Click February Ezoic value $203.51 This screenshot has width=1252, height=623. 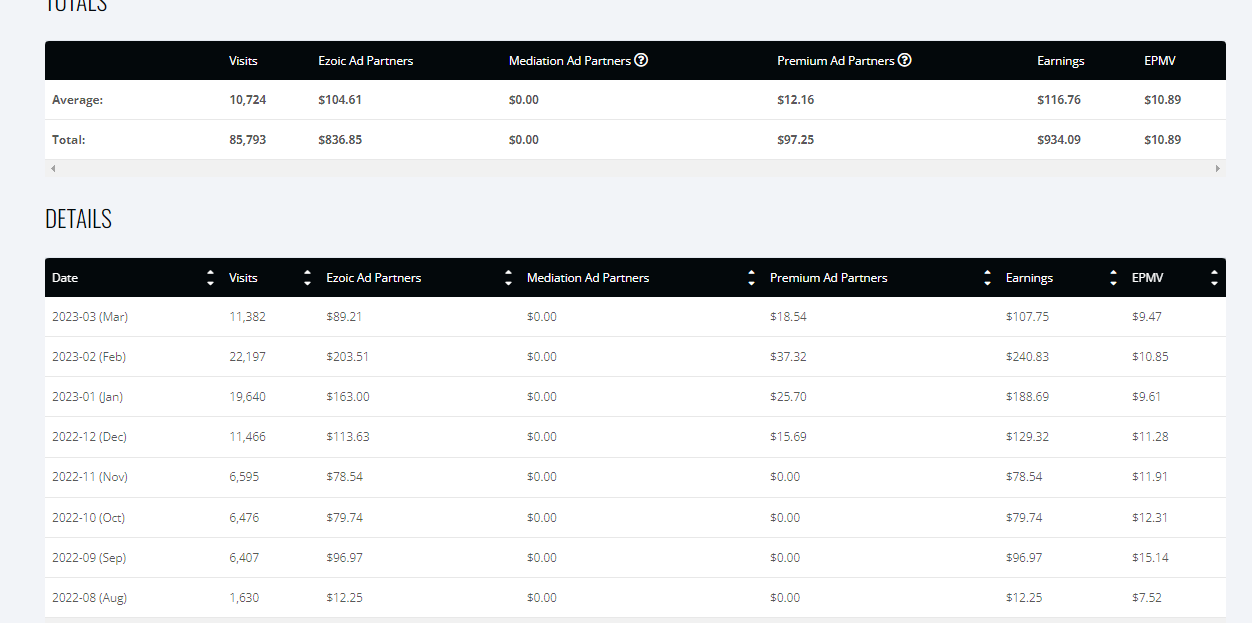pyautogui.click(x=348, y=356)
